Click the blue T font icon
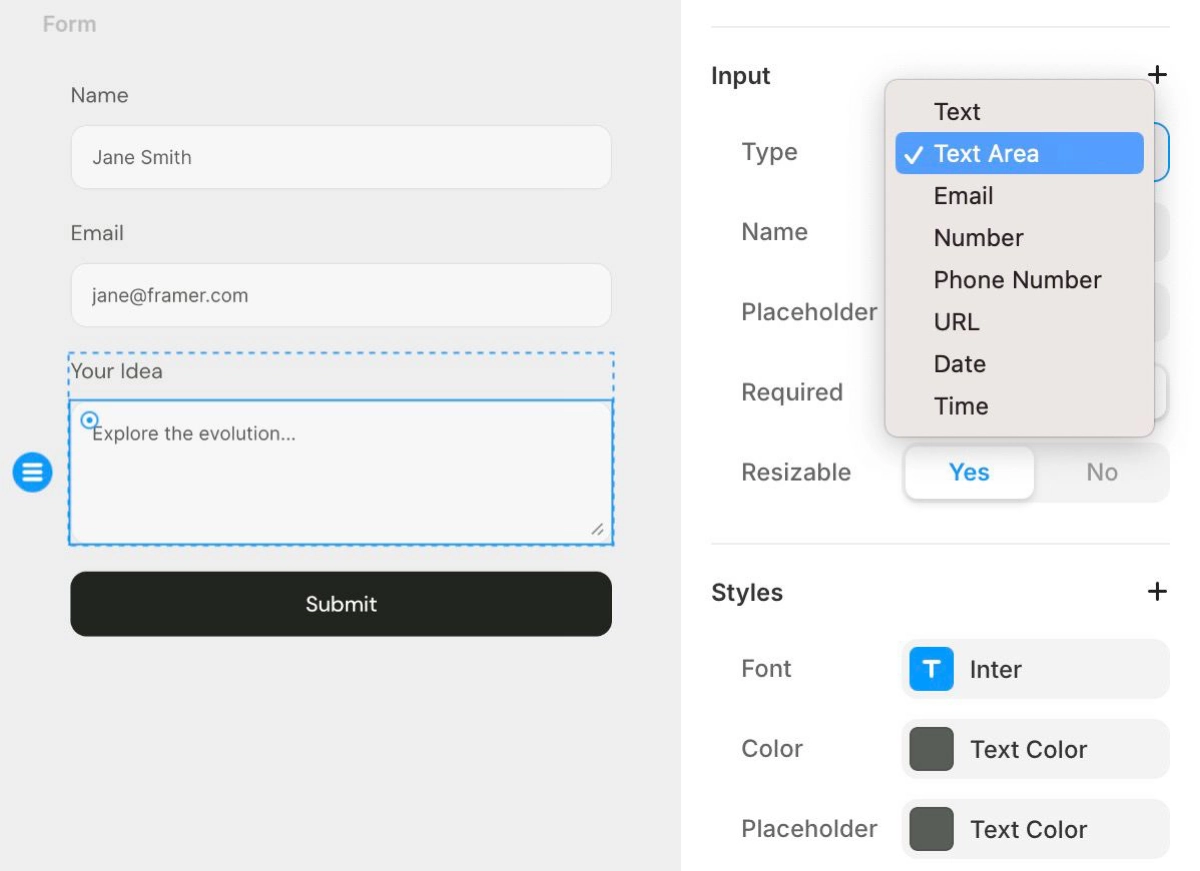The height and width of the screenshot is (871, 1200). 931,669
